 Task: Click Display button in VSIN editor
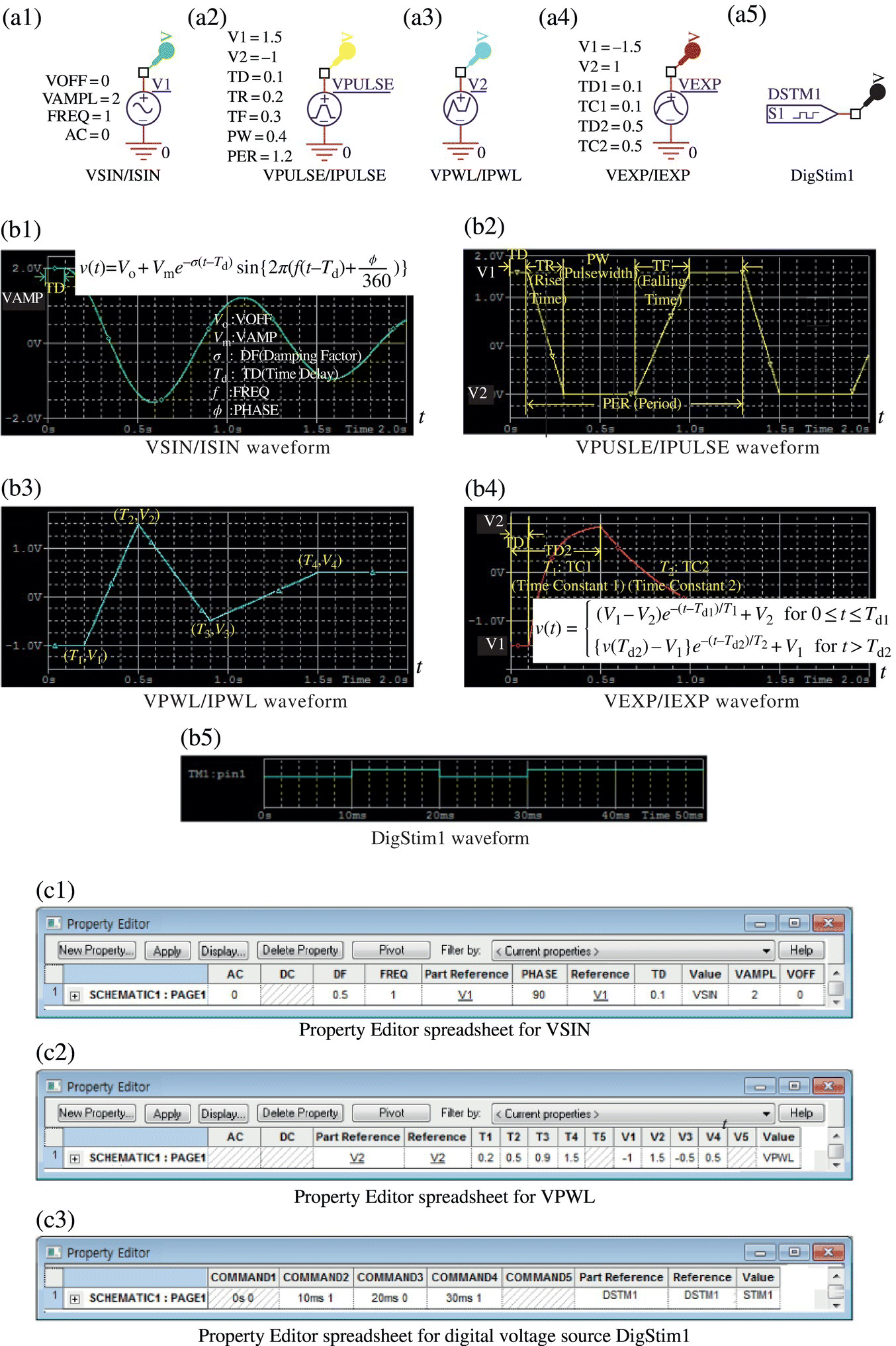coord(224,950)
